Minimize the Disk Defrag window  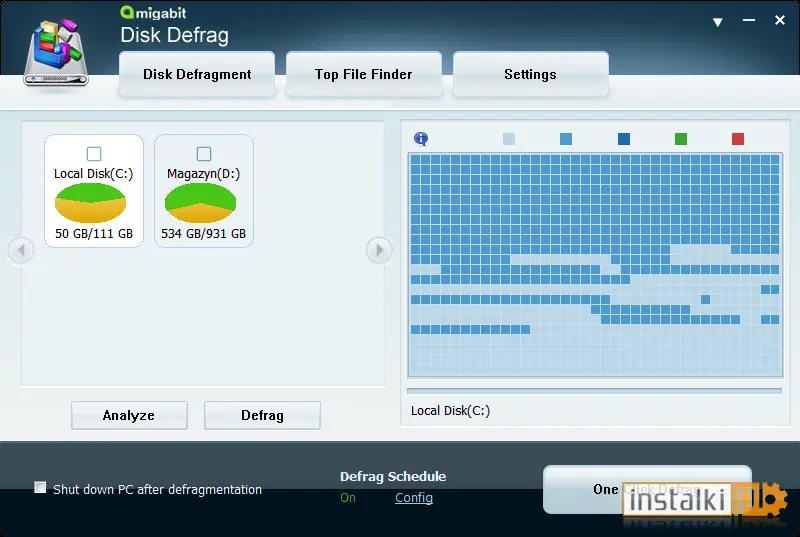[x=748, y=20]
